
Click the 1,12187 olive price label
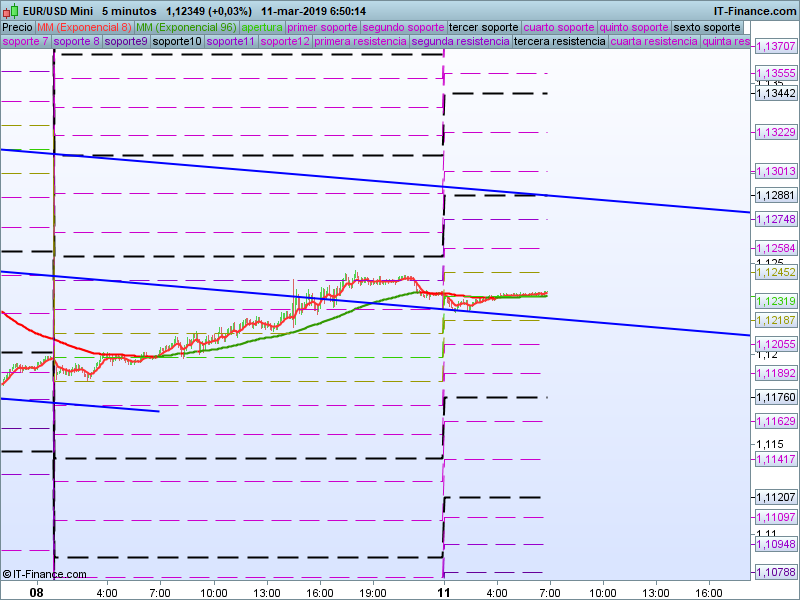(x=774, y=320)
